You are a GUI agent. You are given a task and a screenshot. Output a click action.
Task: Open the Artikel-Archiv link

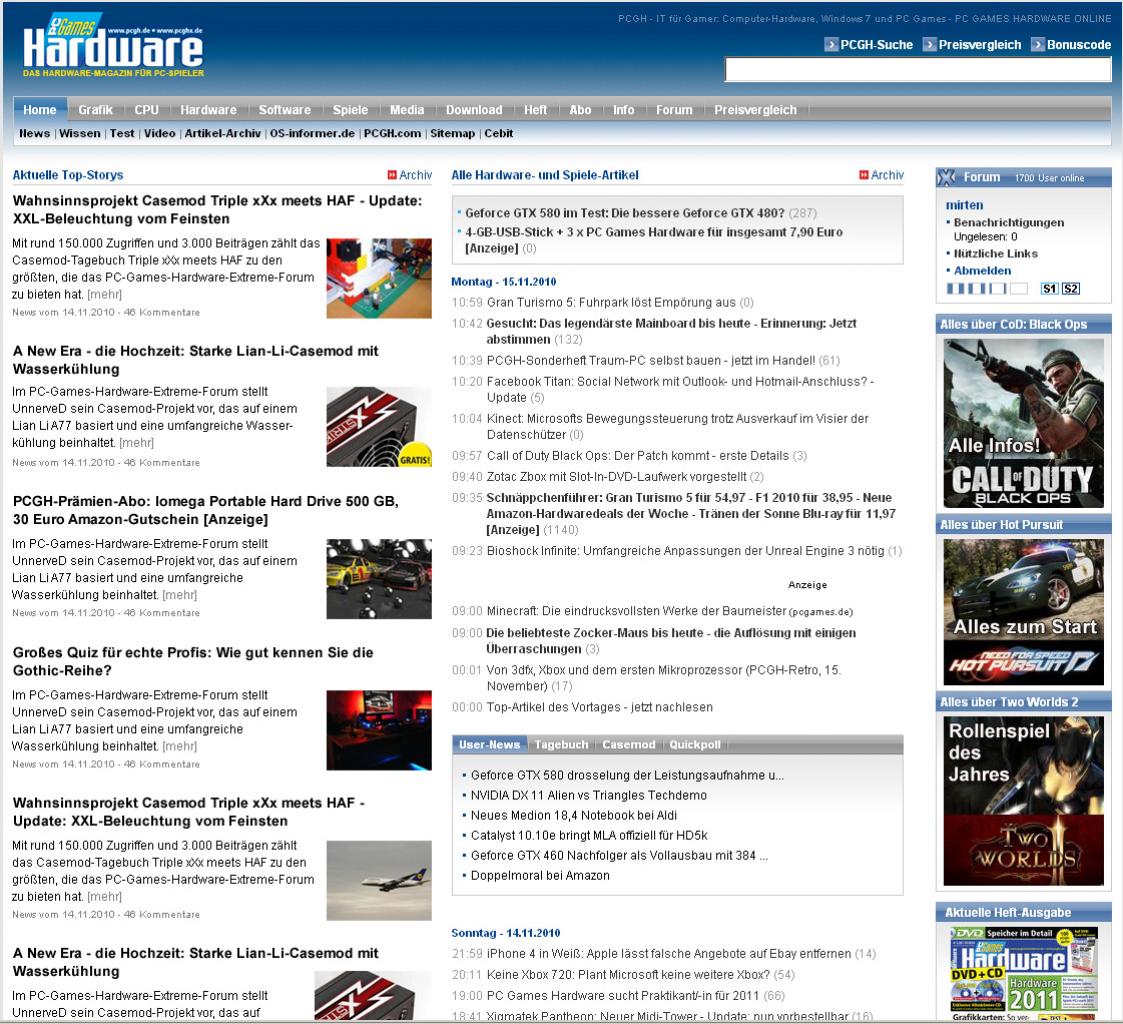223,133
